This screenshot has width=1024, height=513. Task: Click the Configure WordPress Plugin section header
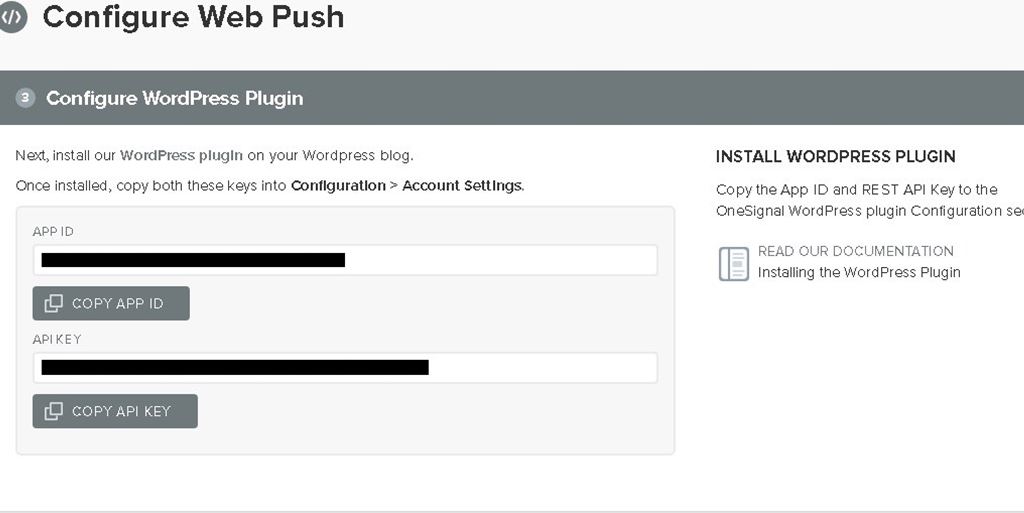point(174,98)
